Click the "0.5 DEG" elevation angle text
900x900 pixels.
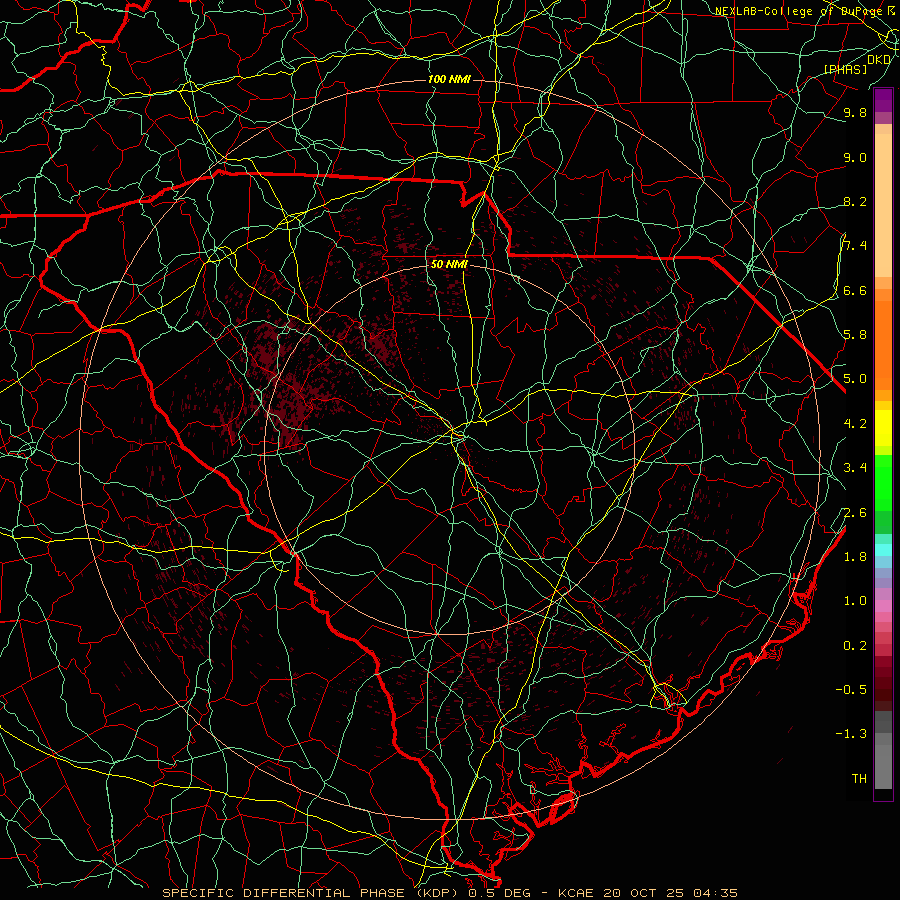pyautogui.click(x=499, y=893)
